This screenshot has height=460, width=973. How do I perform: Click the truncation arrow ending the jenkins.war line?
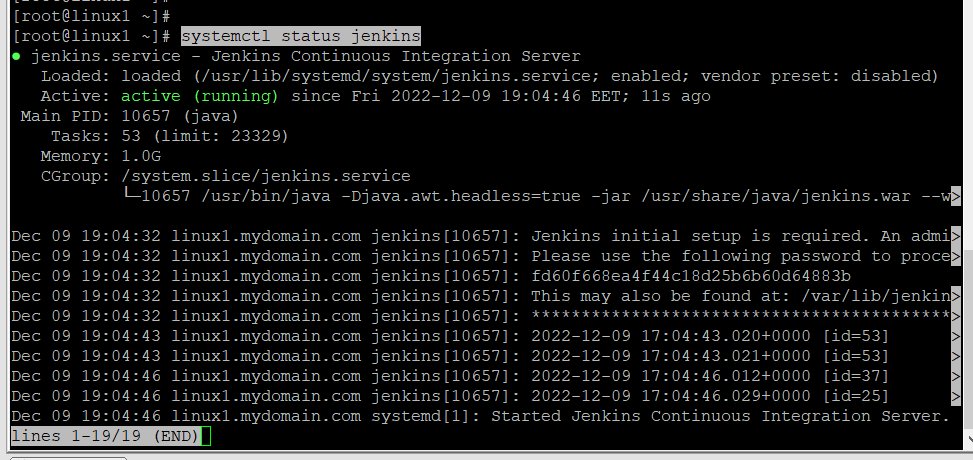pos(956,196)
